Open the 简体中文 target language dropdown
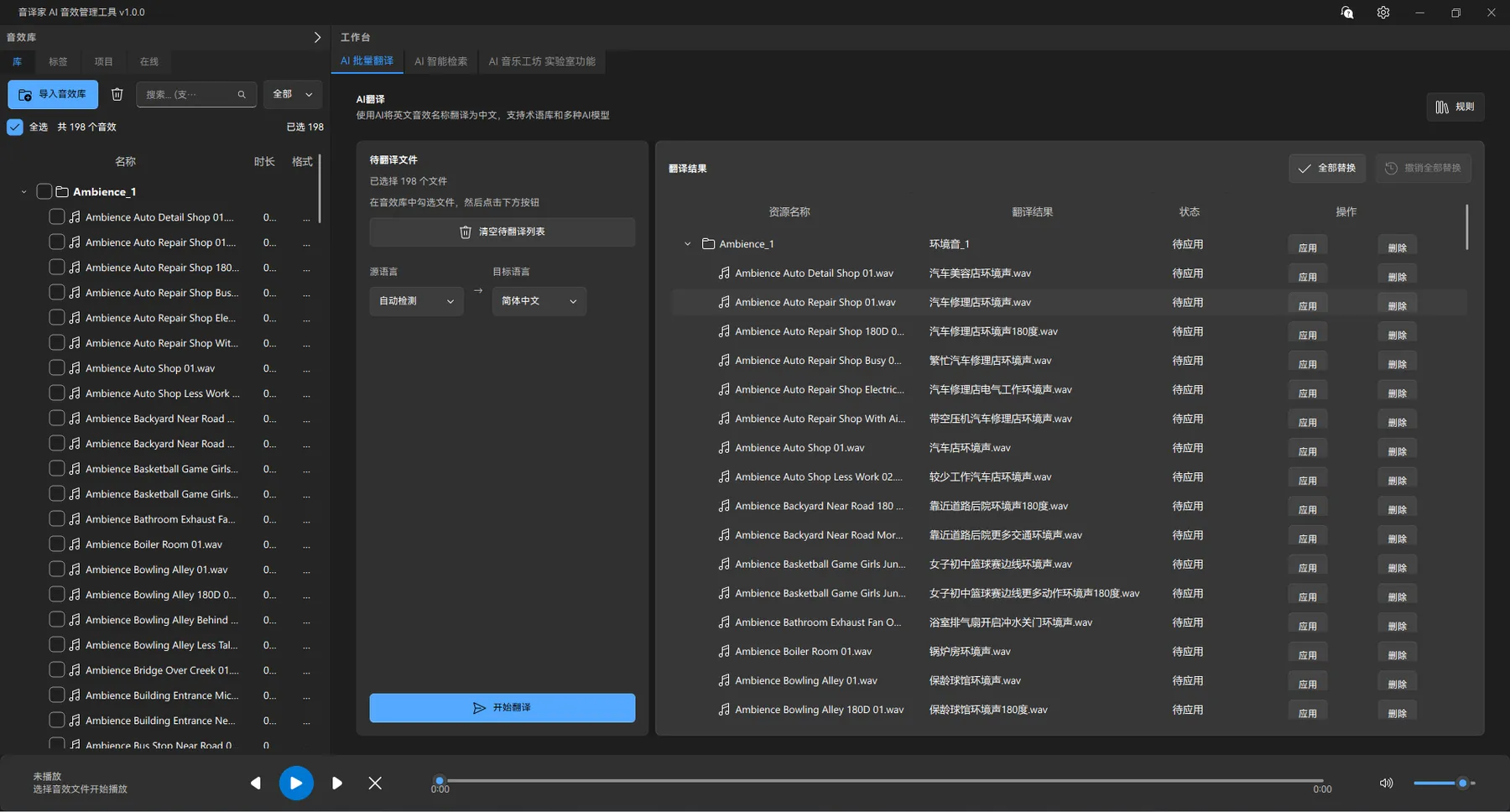The width and height of the screenshot is (1510, 812). click(x=539, y=301)
